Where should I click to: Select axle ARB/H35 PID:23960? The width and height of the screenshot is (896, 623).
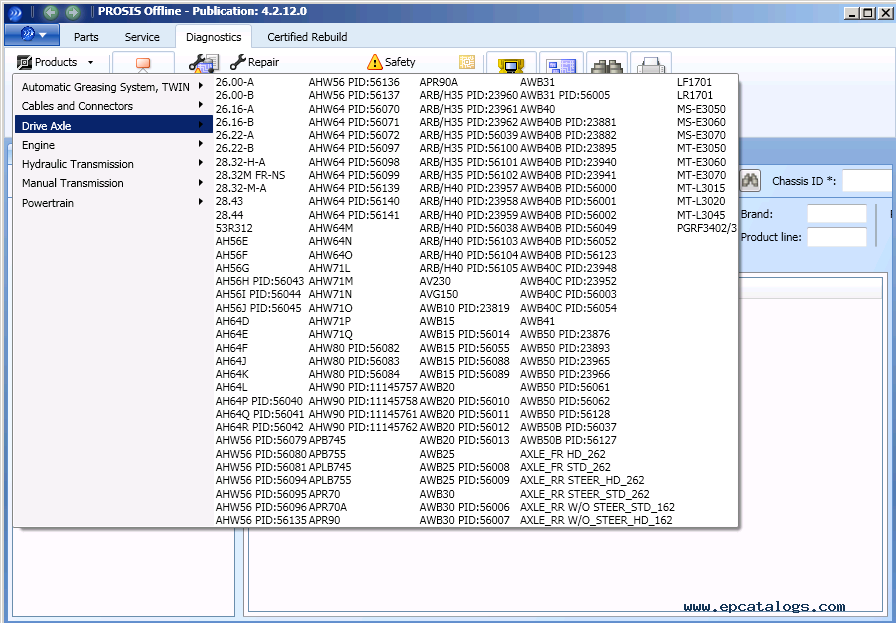[x=469, y=95]
